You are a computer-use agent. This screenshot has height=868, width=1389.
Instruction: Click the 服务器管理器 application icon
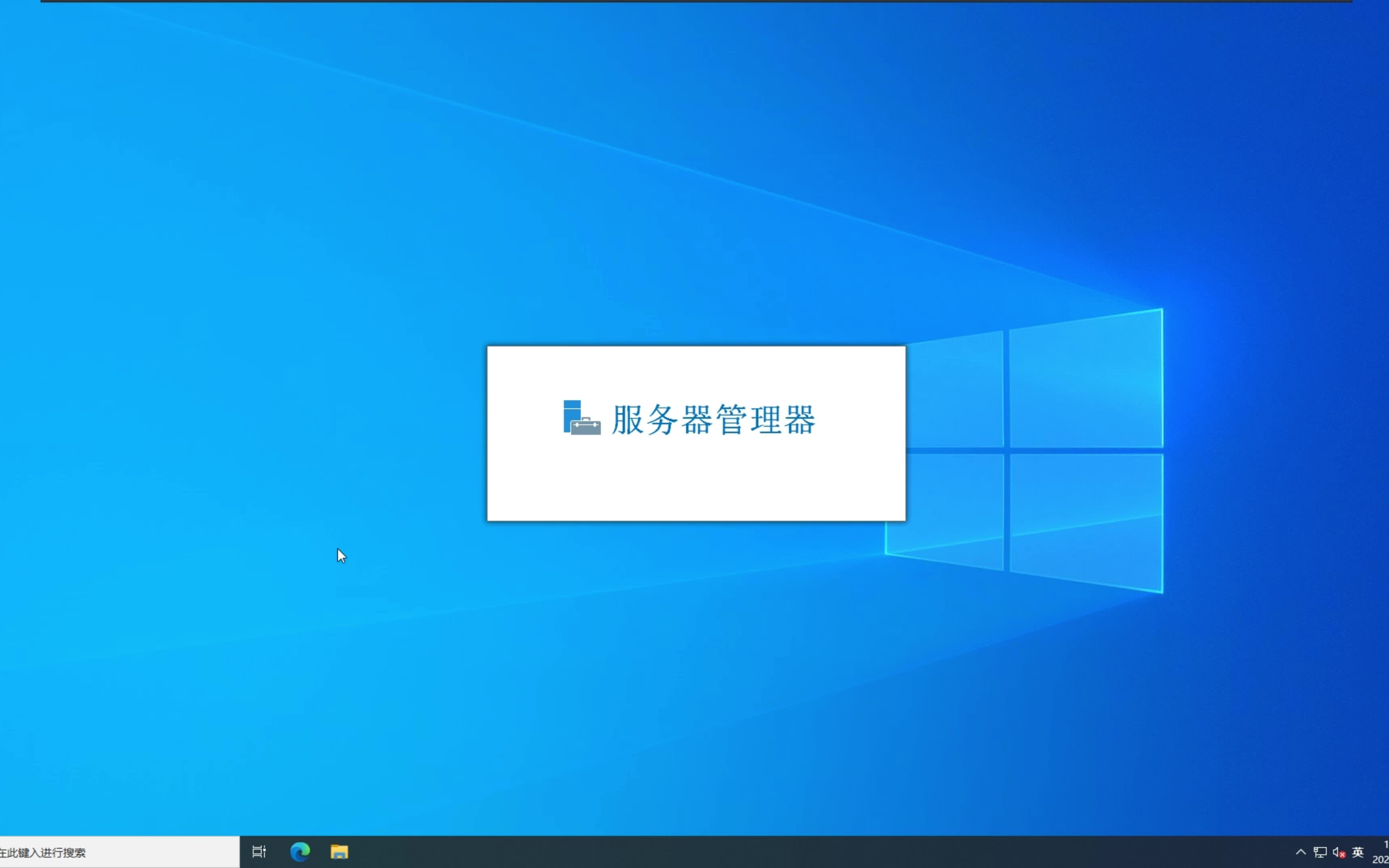pyautogui.click(x=579, y=418)
